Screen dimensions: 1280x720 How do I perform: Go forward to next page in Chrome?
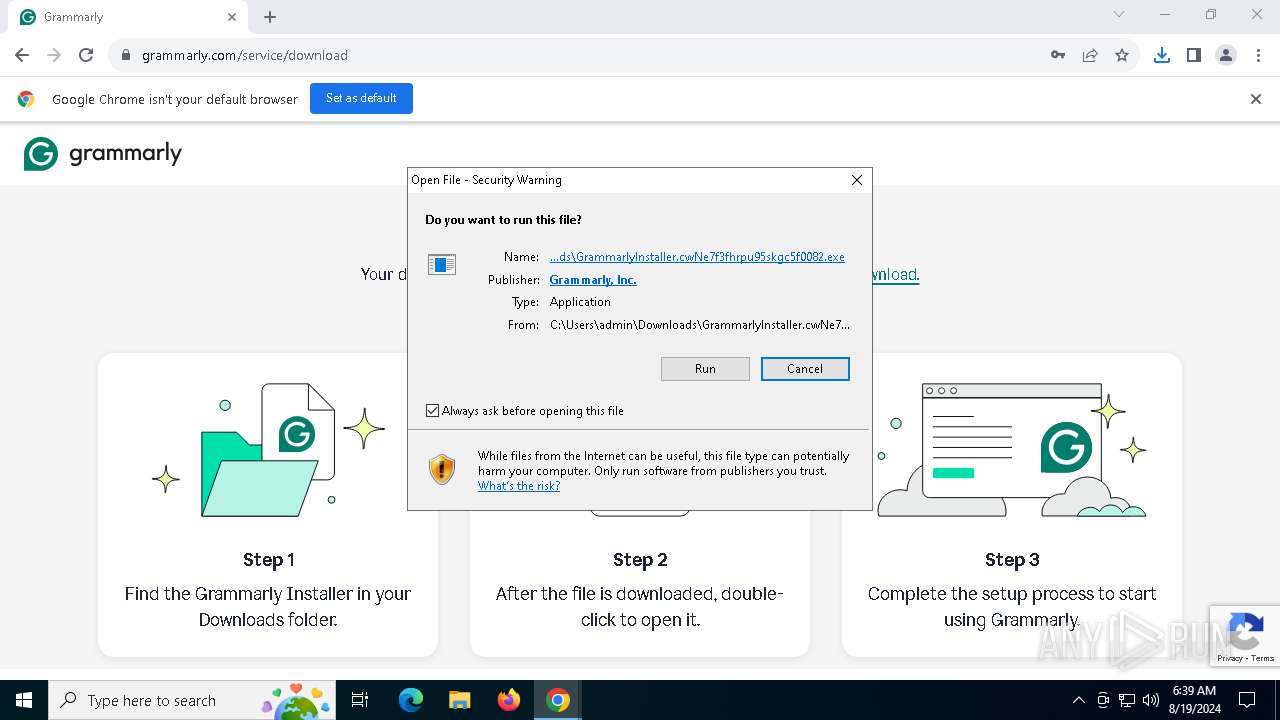pos(54,55)
